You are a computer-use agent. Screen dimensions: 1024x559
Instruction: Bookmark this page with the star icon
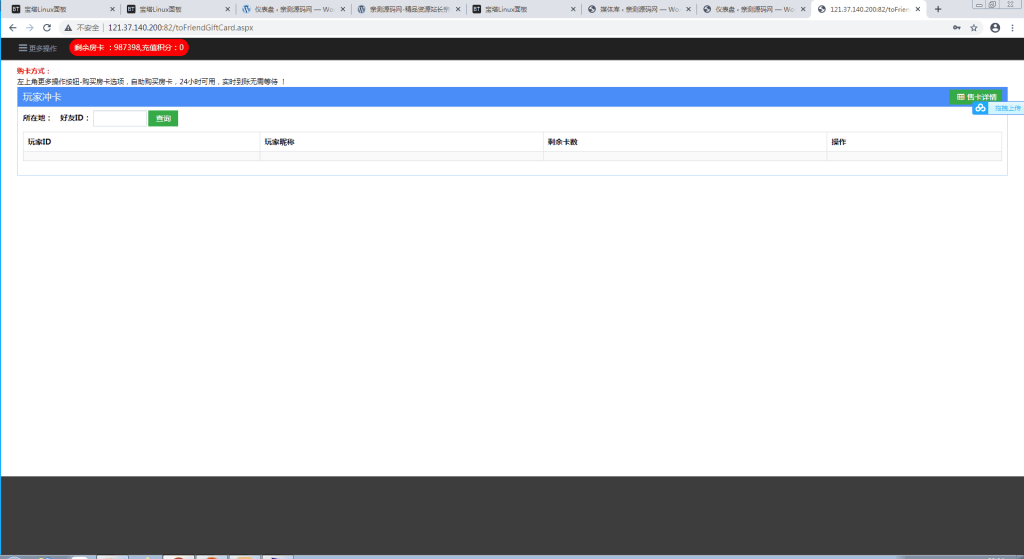pos(974,27)
